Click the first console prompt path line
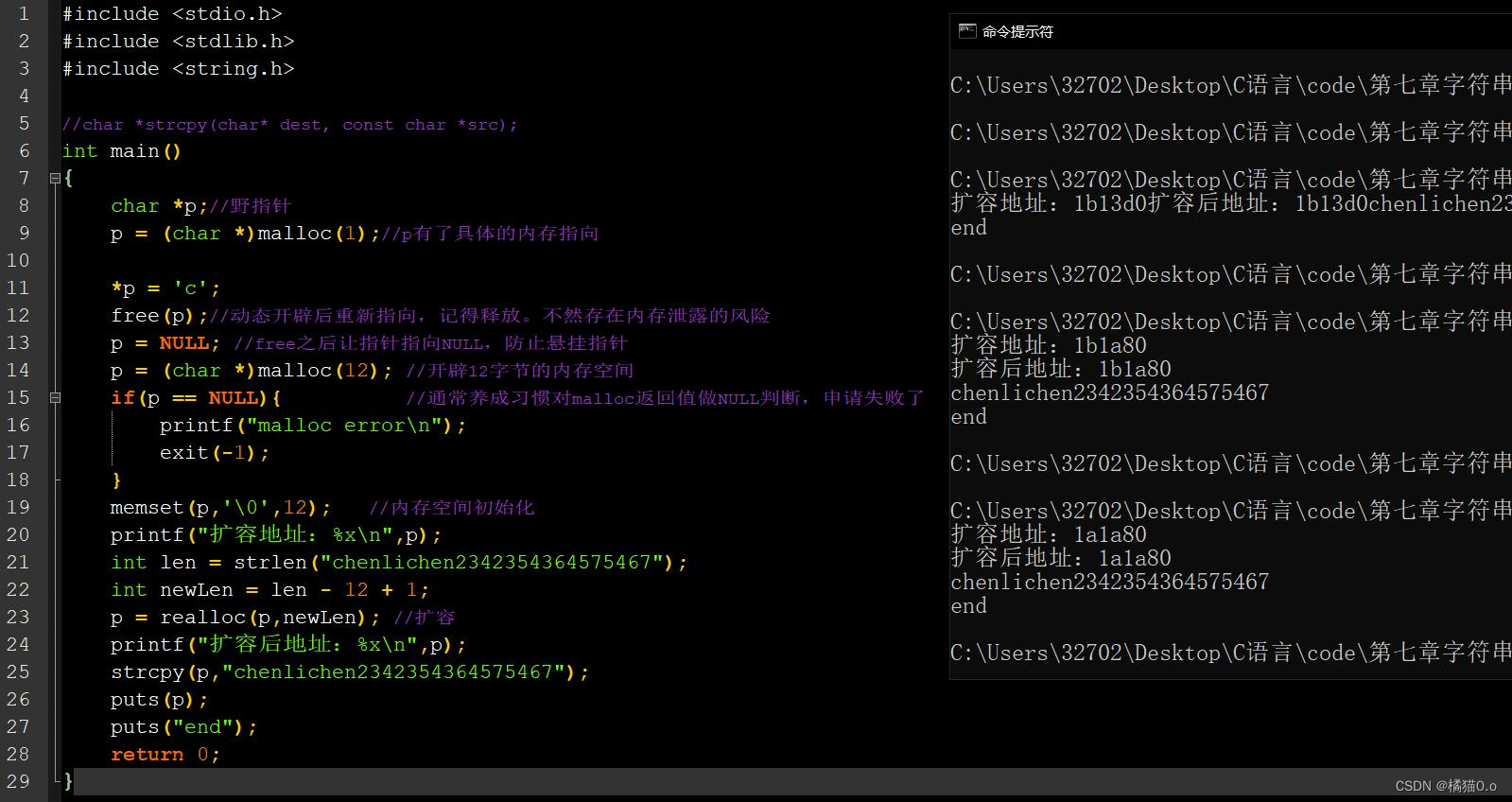1512x802 pixels. coord(1231,85)
